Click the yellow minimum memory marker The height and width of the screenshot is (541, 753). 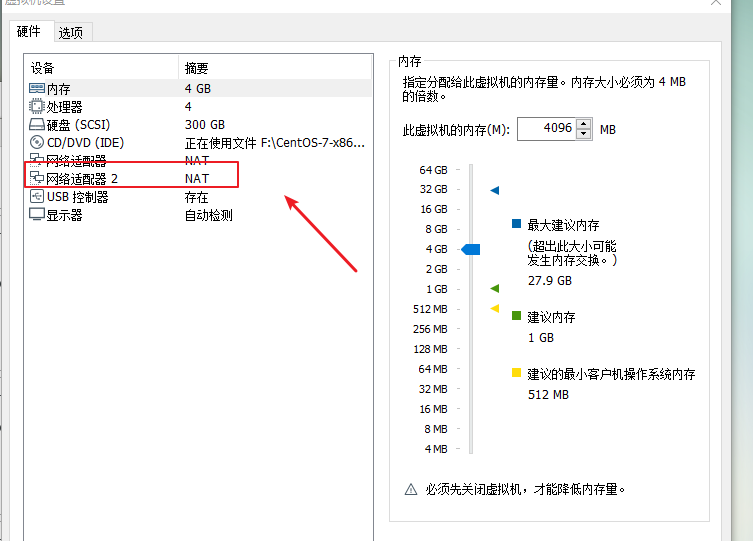tap(495, 308)
